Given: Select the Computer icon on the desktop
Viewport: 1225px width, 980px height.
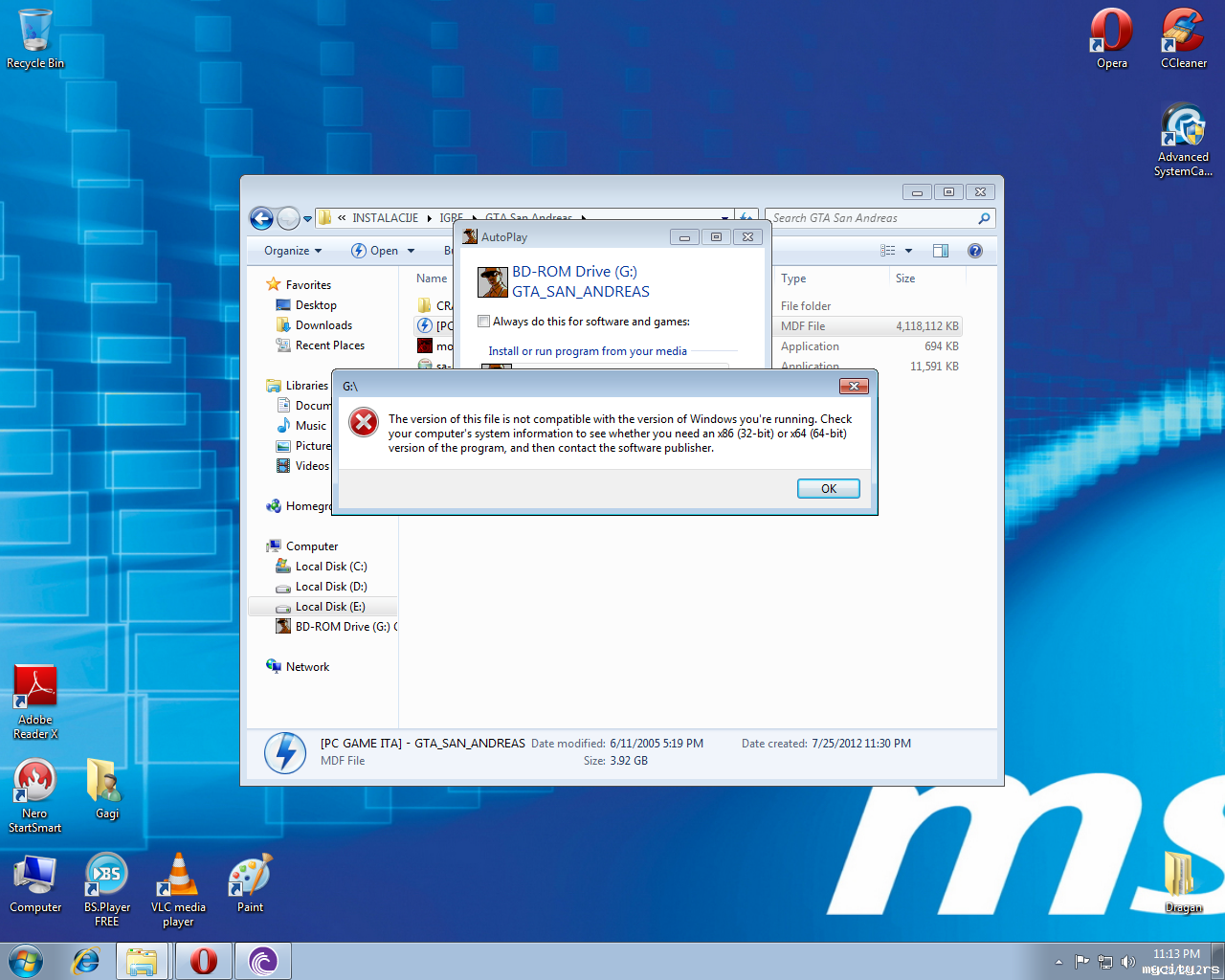Looking at the screenshot, I should tap(35, 882).
